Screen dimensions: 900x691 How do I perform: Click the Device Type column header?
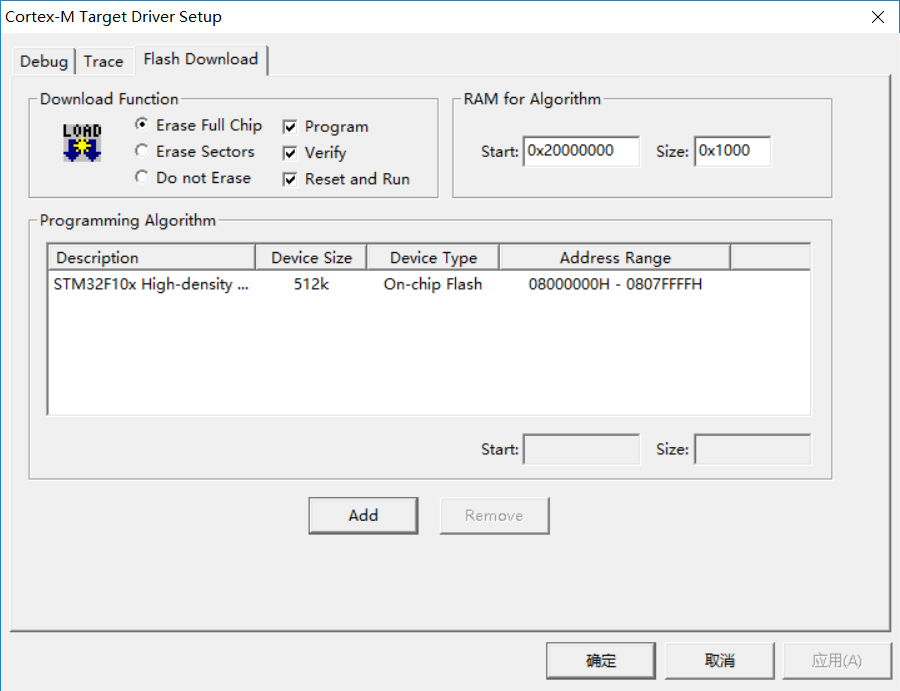pos(432,257)
